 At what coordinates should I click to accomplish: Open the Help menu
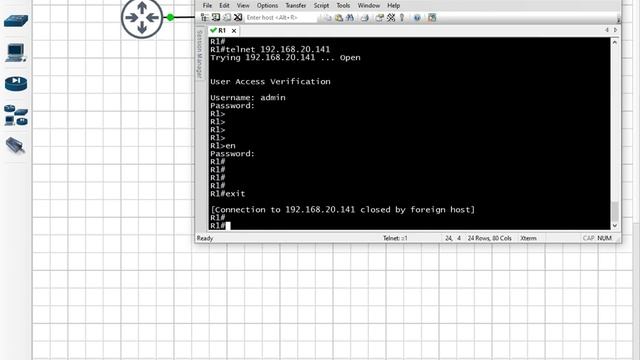393,5
